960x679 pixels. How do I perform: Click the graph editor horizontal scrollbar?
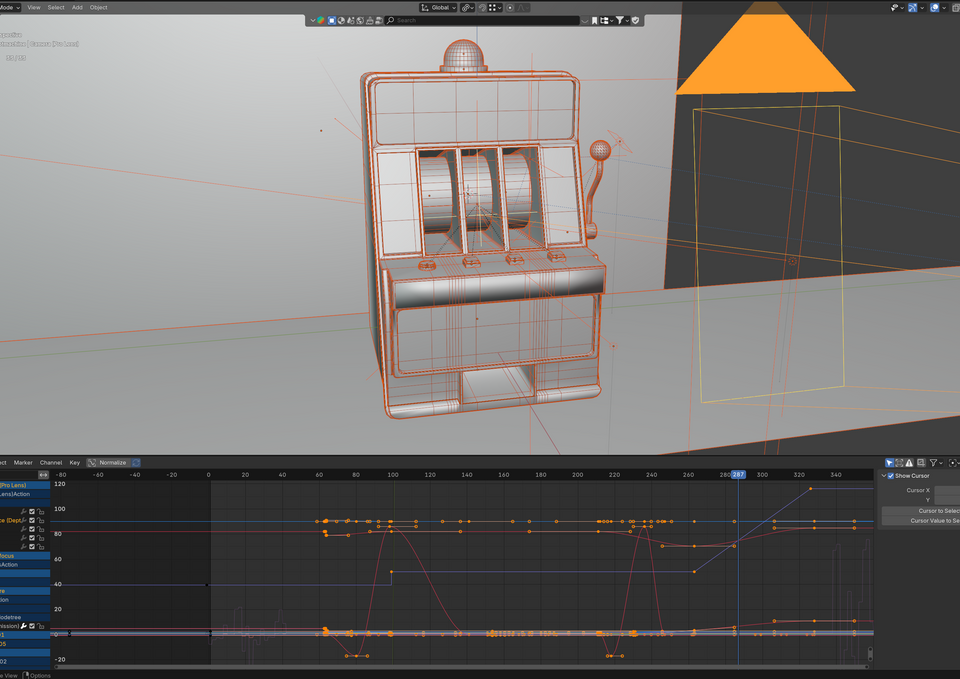(x=461, y=667)
